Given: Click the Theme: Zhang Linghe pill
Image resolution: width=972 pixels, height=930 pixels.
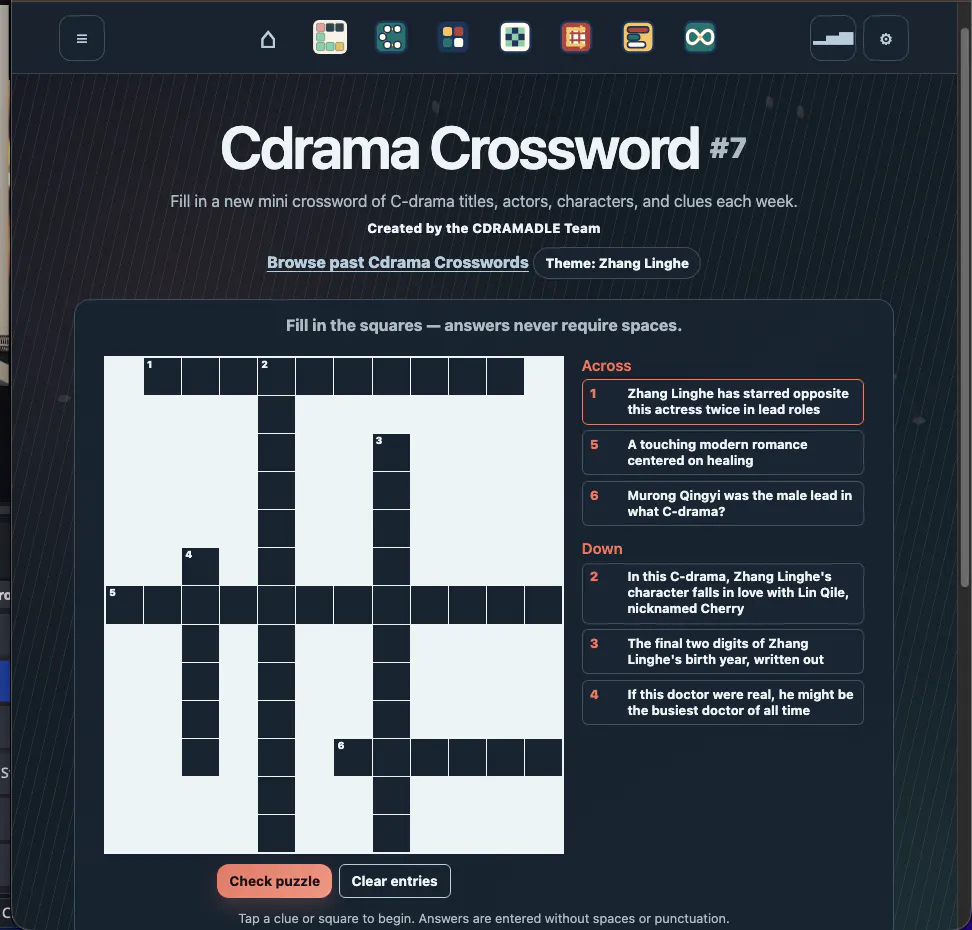Looking at the screenshot, I should tap(617, 263).
